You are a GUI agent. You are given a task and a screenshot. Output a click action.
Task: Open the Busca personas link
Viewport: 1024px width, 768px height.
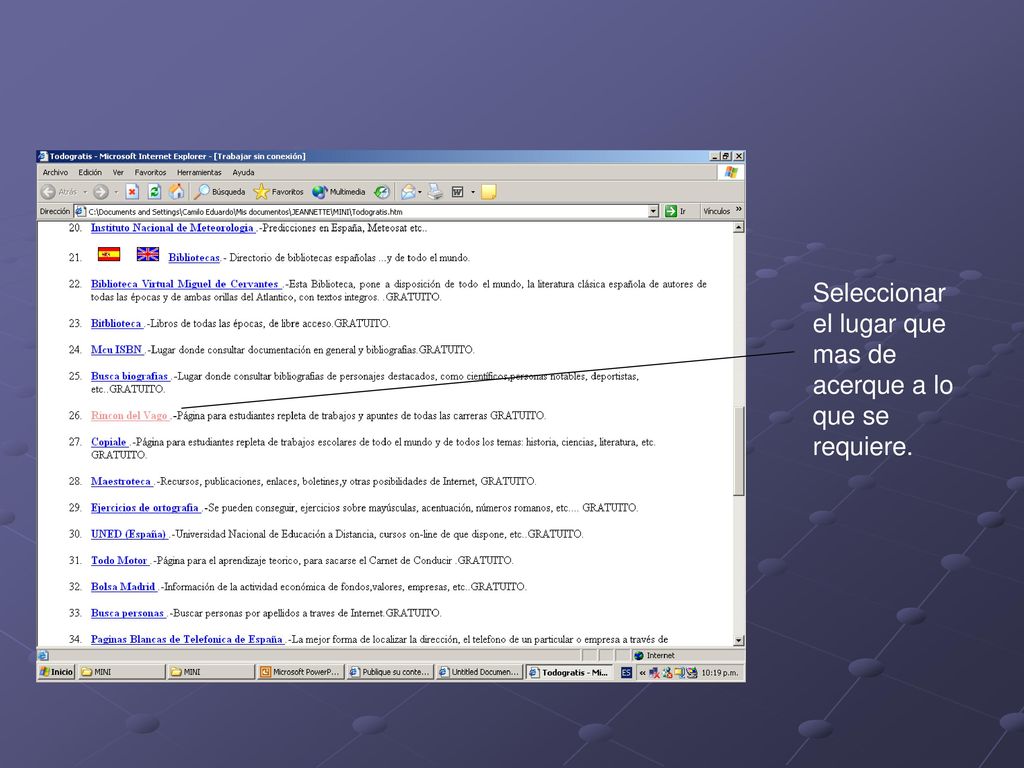coord(128,613)
